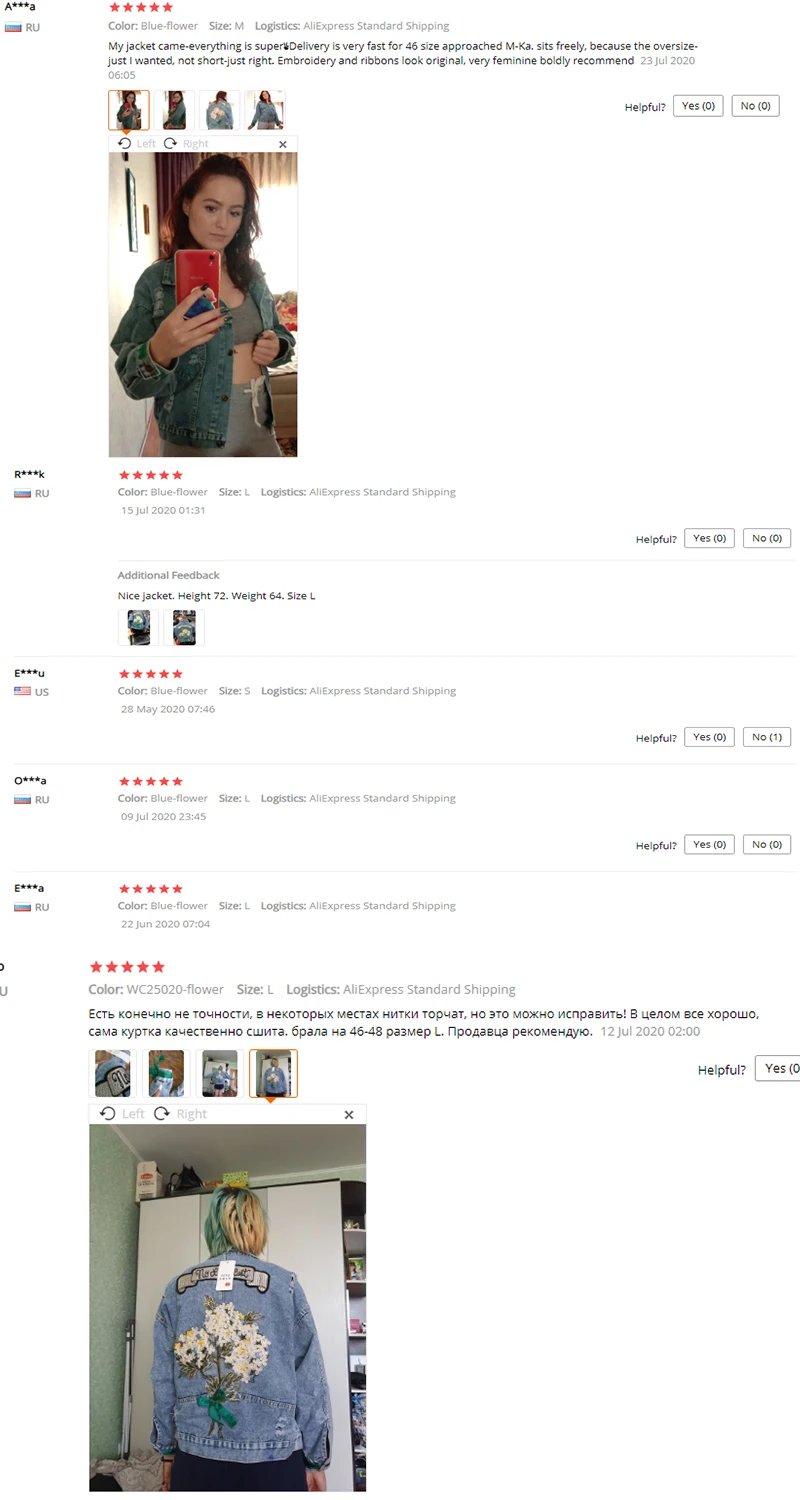Screen dimensions: 800x1500
Task: Click the enlarged mirror selfie photo
Action: point(203,304)
